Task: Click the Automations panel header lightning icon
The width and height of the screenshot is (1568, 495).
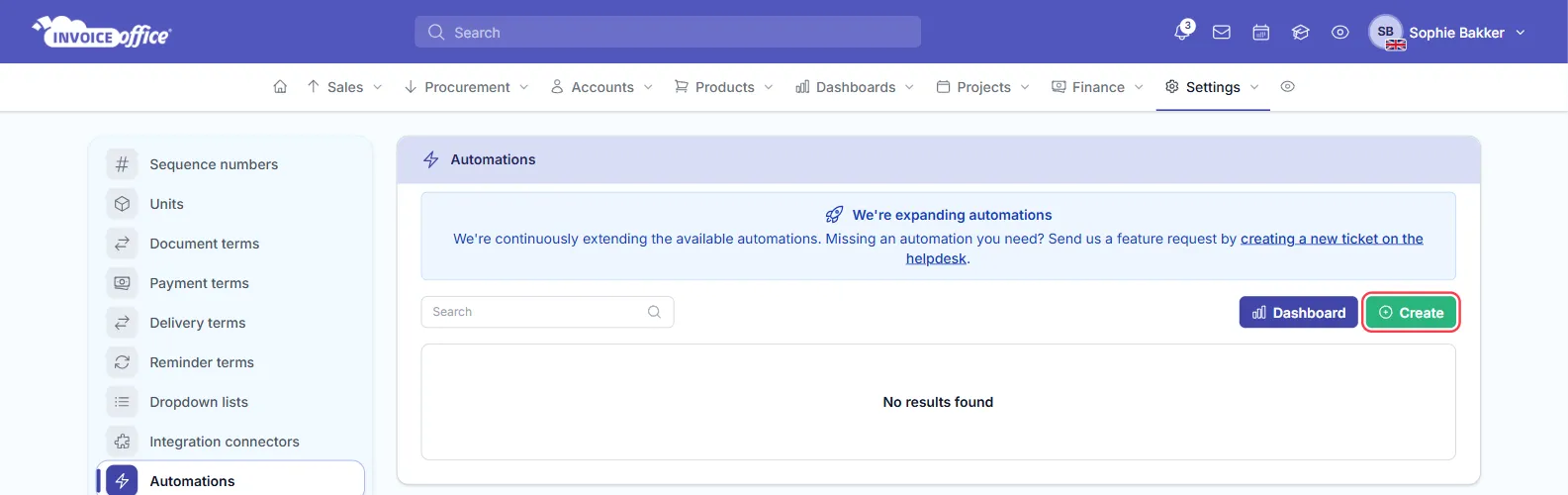Action: click(431, 159)
